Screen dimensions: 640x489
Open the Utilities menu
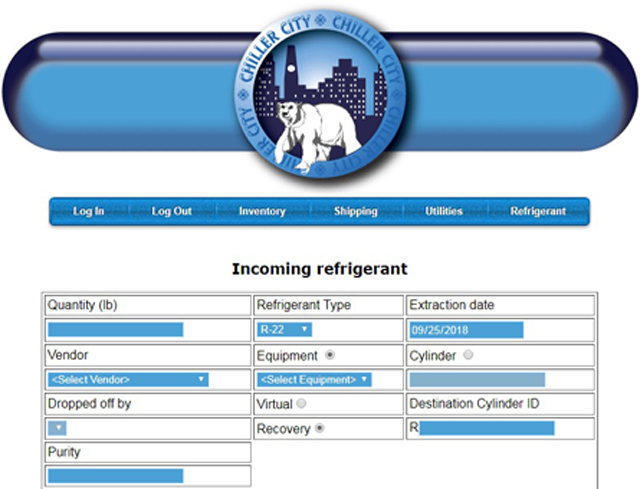coord(444,211)
